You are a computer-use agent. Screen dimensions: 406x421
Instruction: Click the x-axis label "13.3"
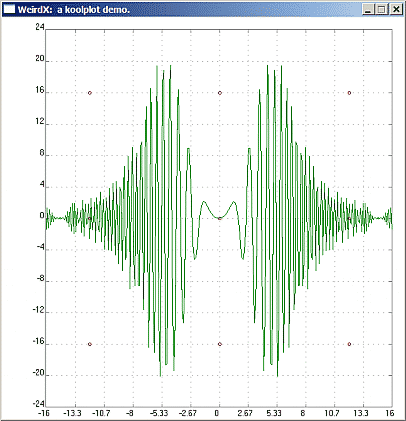tap(361, 413)
